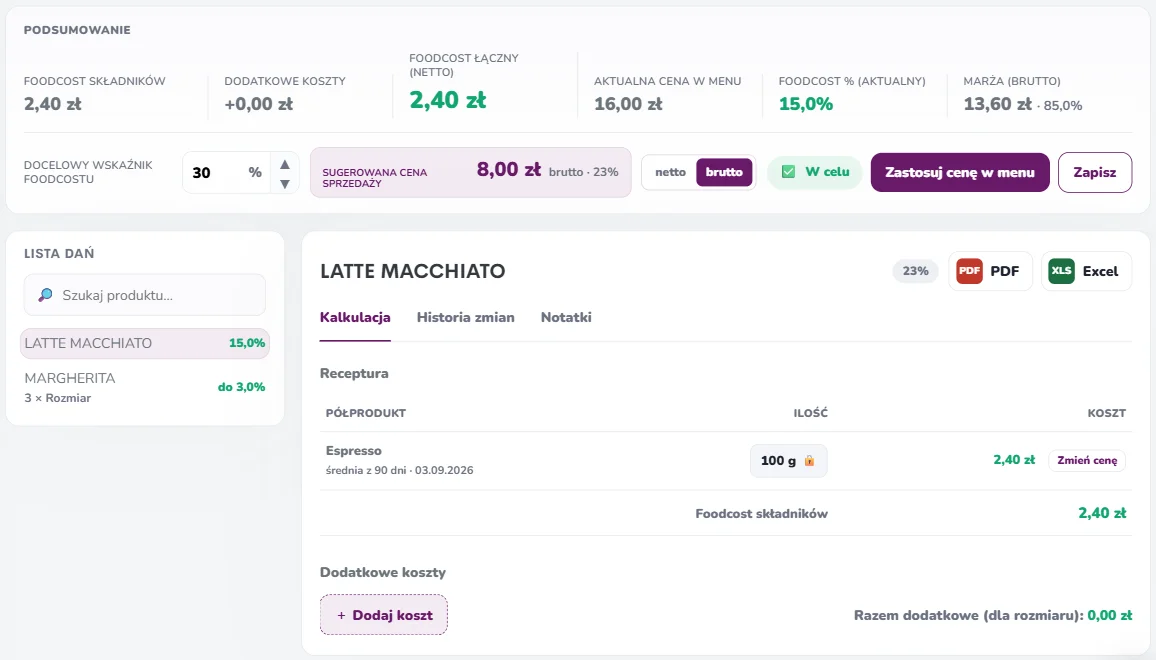Click the 100 g quantity field
The image size is (1156, 660).
(788, 461)
